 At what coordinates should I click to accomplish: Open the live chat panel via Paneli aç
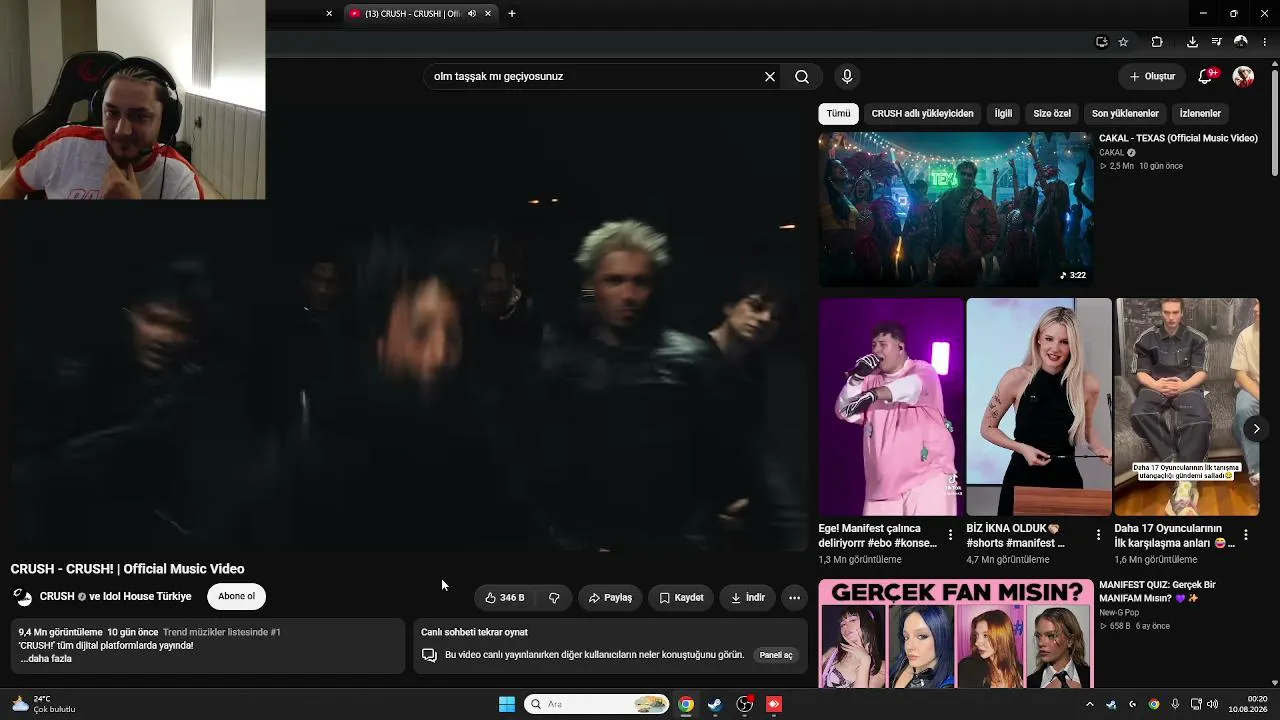coord(776,655)
